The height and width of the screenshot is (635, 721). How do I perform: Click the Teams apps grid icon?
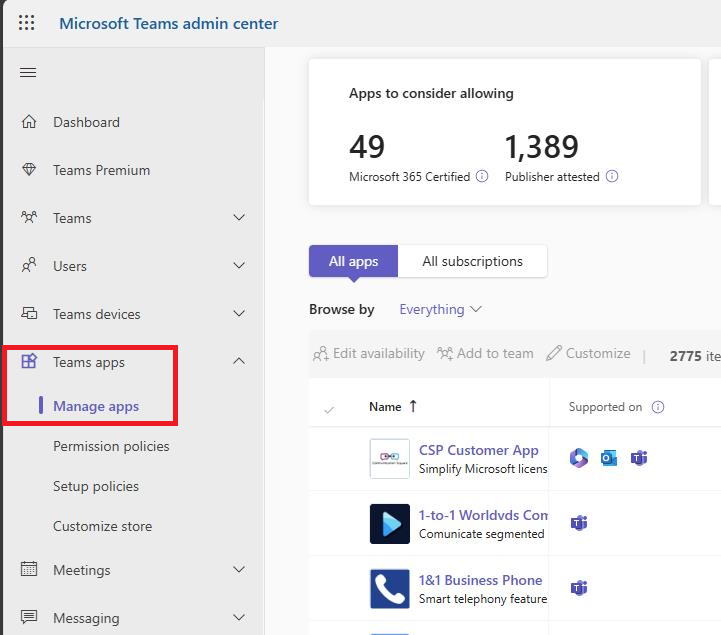pos(29,361)
